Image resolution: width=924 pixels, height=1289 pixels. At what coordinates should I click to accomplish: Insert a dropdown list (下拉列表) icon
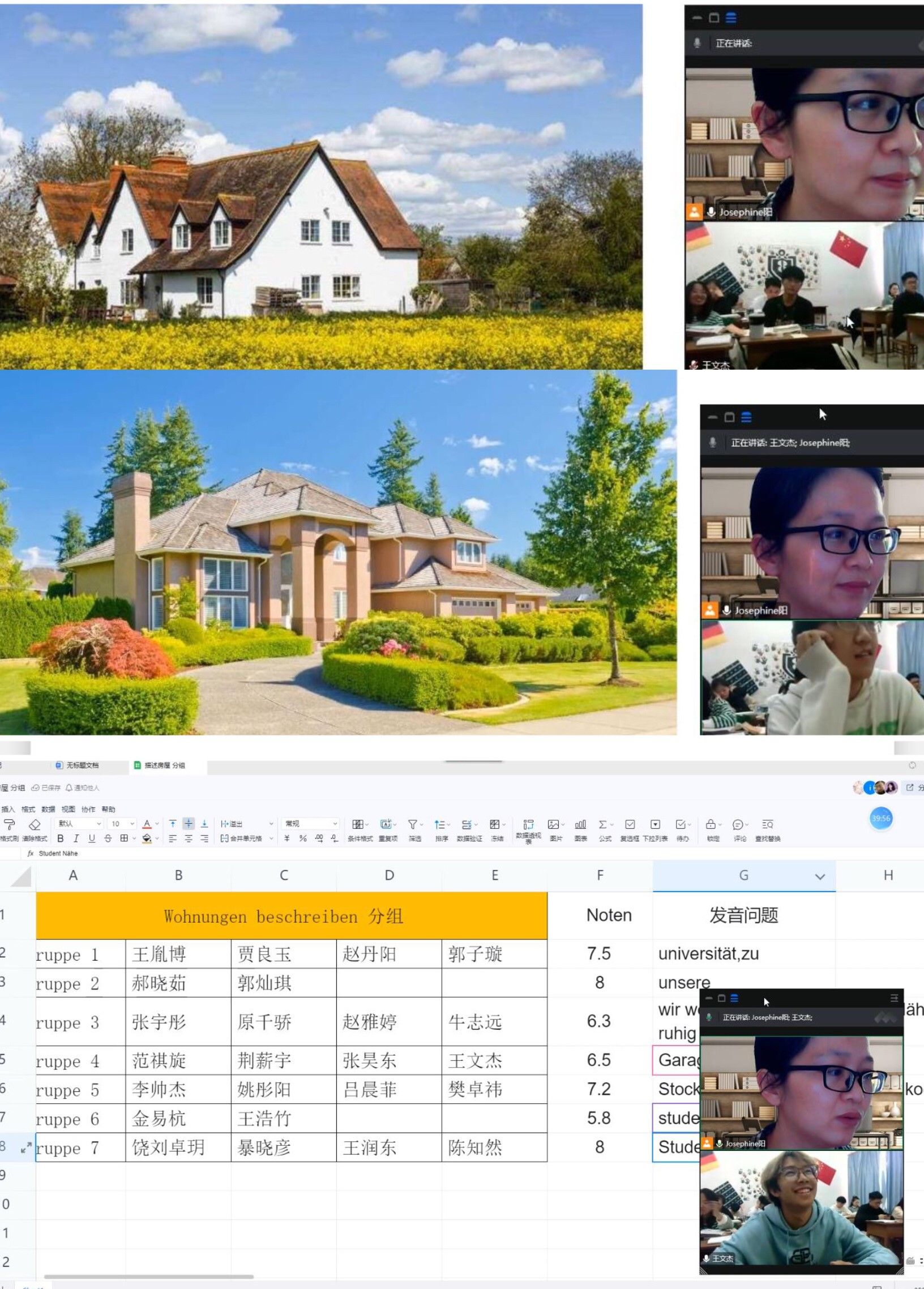coord(655,824)
